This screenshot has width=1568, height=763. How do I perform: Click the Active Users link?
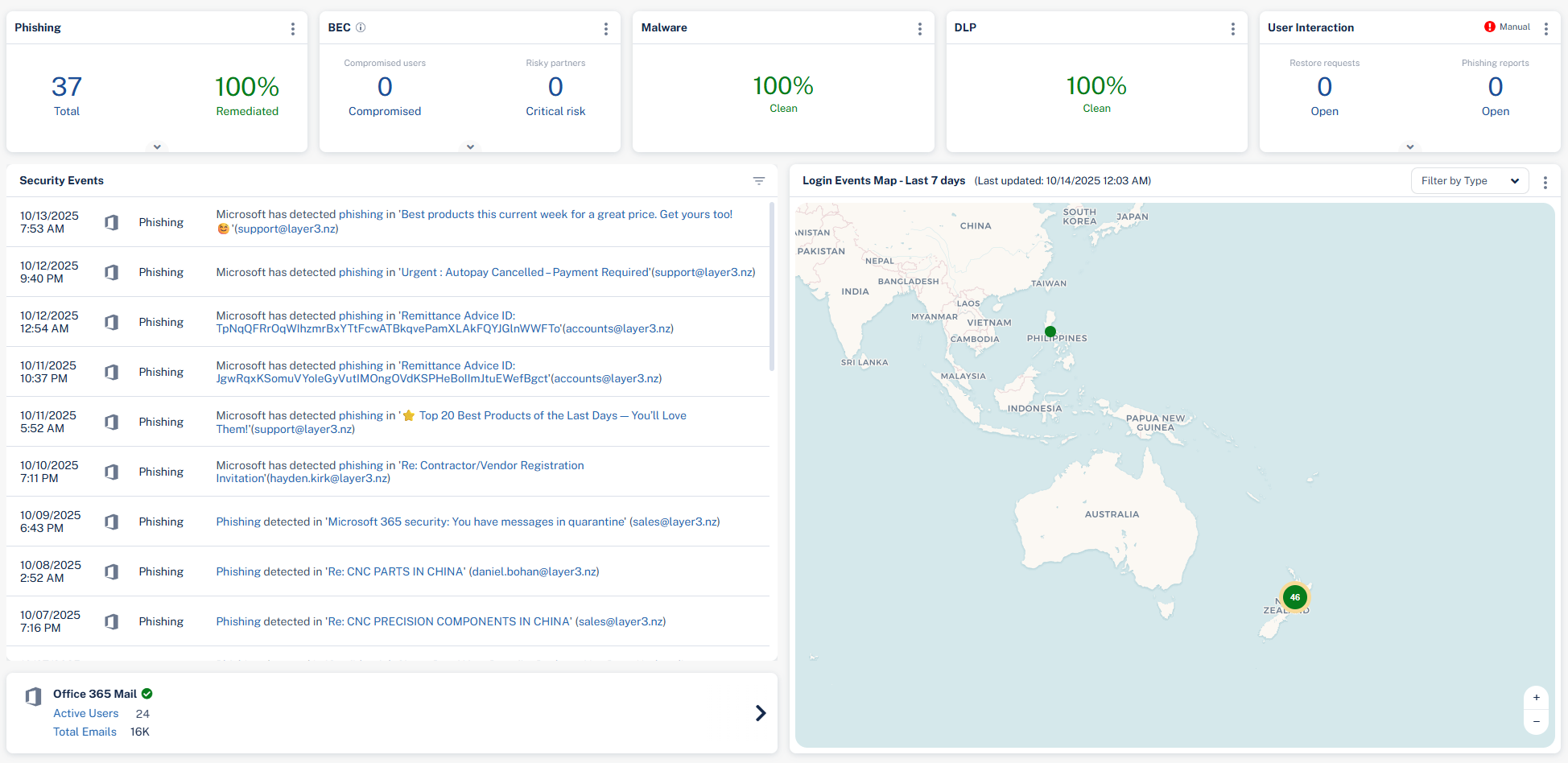point(85,713)
